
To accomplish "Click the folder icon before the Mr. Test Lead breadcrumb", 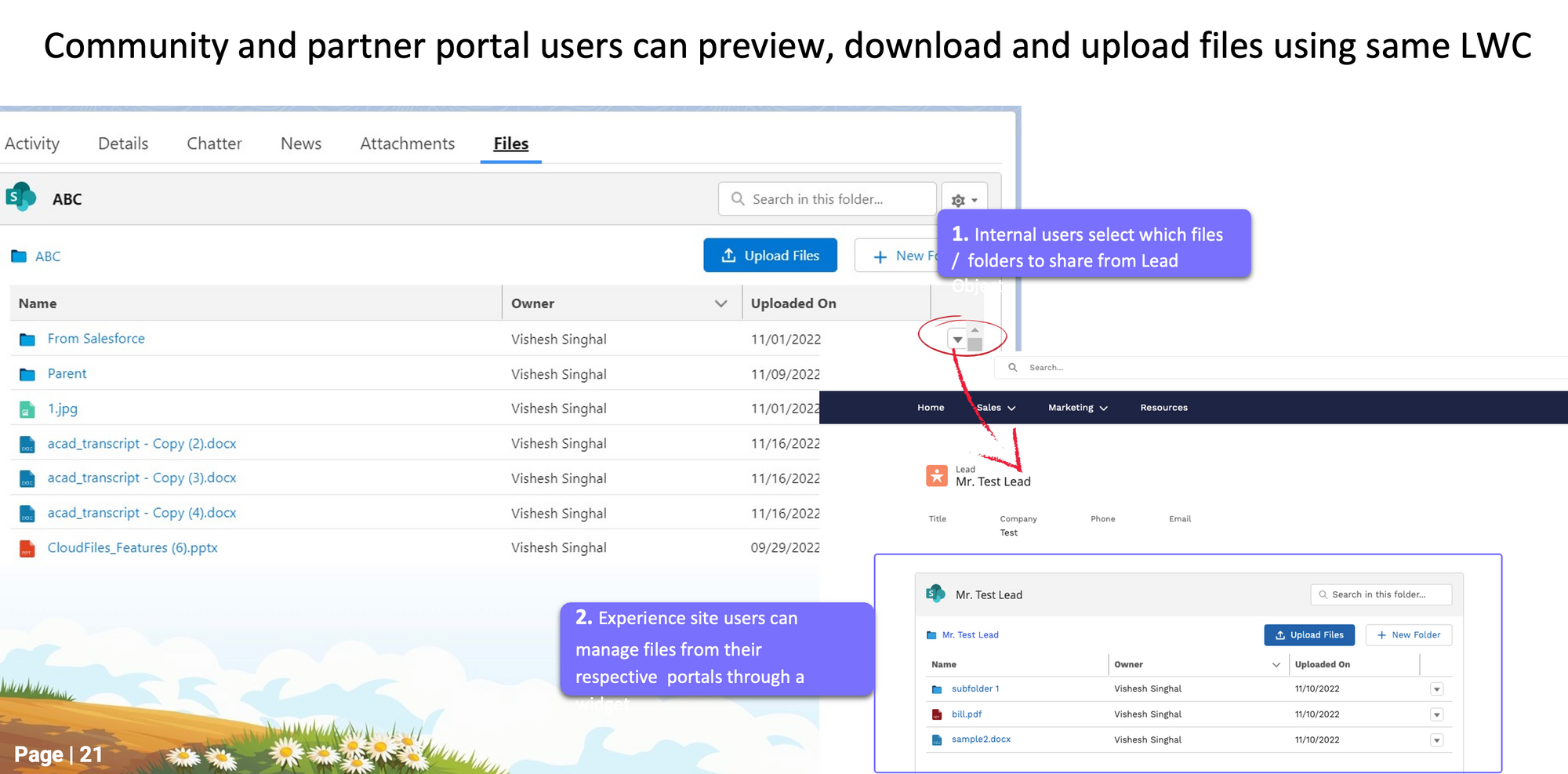I will pyautogui.click(x=931, y=635).
